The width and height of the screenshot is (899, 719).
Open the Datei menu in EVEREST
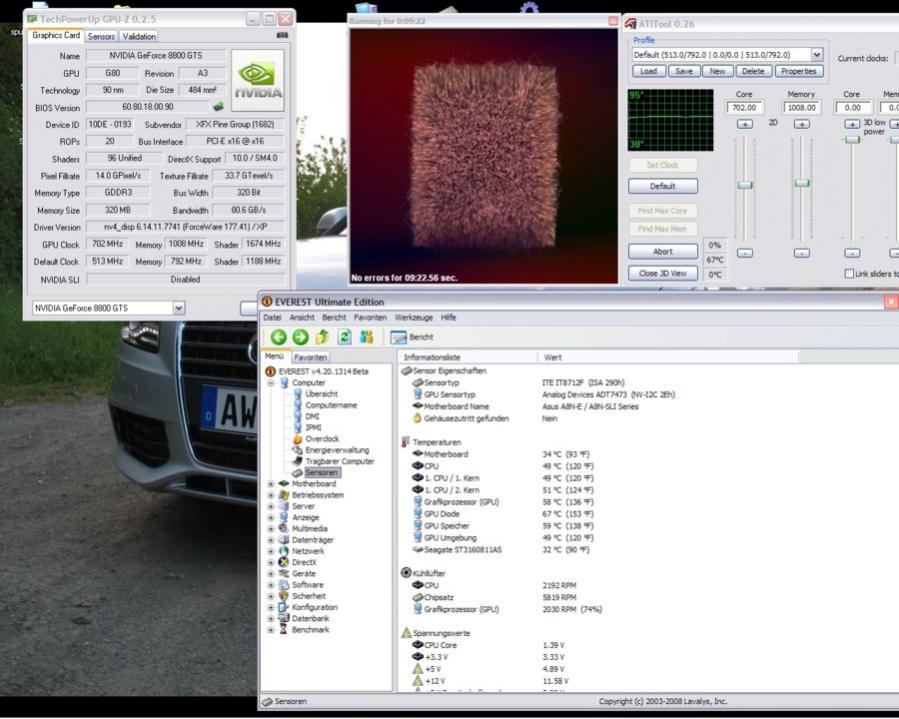[272, 317]
